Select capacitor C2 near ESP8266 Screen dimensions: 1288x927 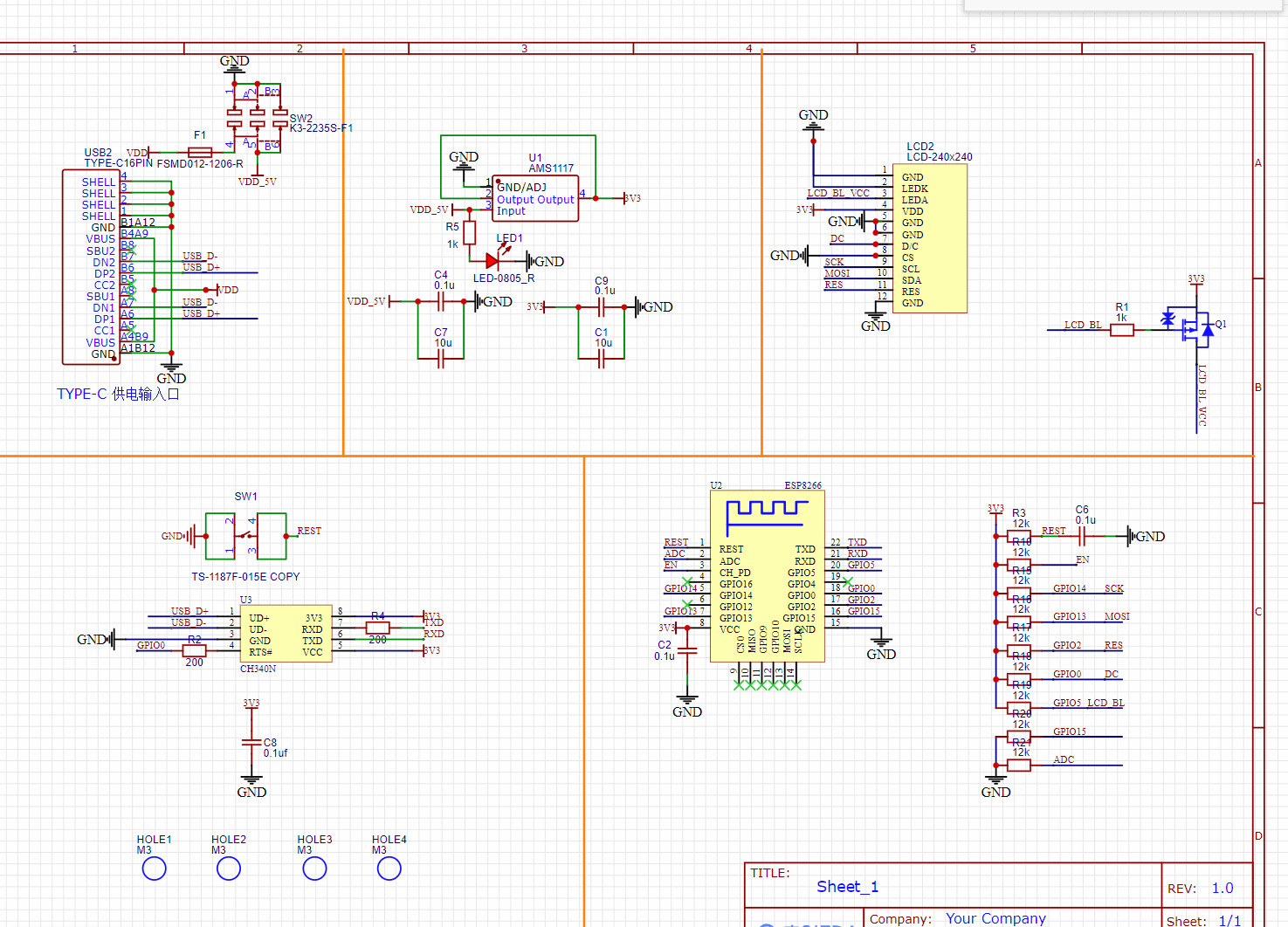pos(687,651)
